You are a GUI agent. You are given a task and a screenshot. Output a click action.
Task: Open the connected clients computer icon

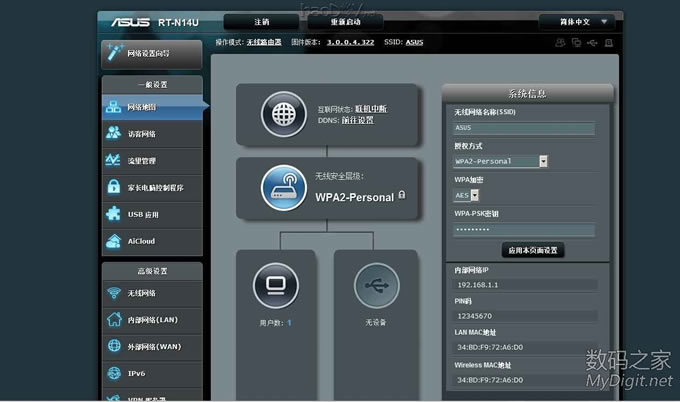[x=274, y=287]
